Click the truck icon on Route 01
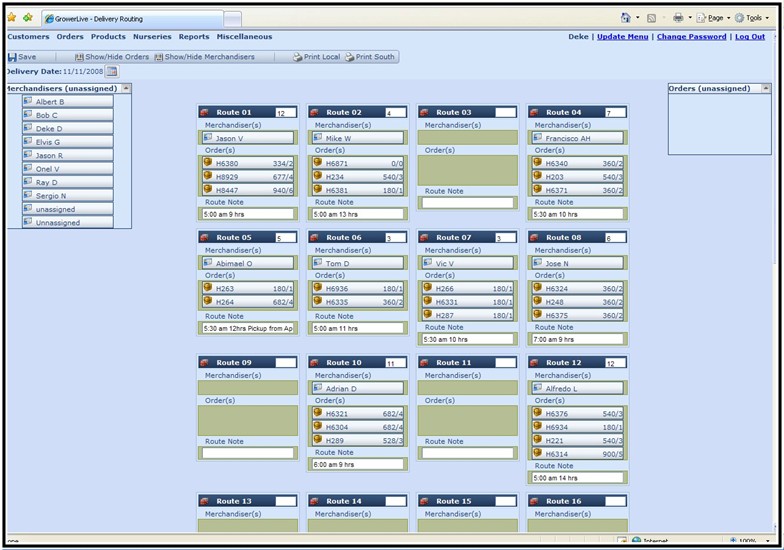 pos(205,112)
